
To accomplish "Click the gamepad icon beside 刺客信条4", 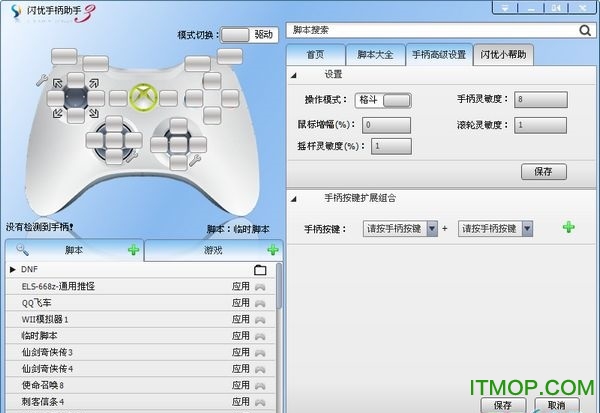I will click(x=260, y=402).
